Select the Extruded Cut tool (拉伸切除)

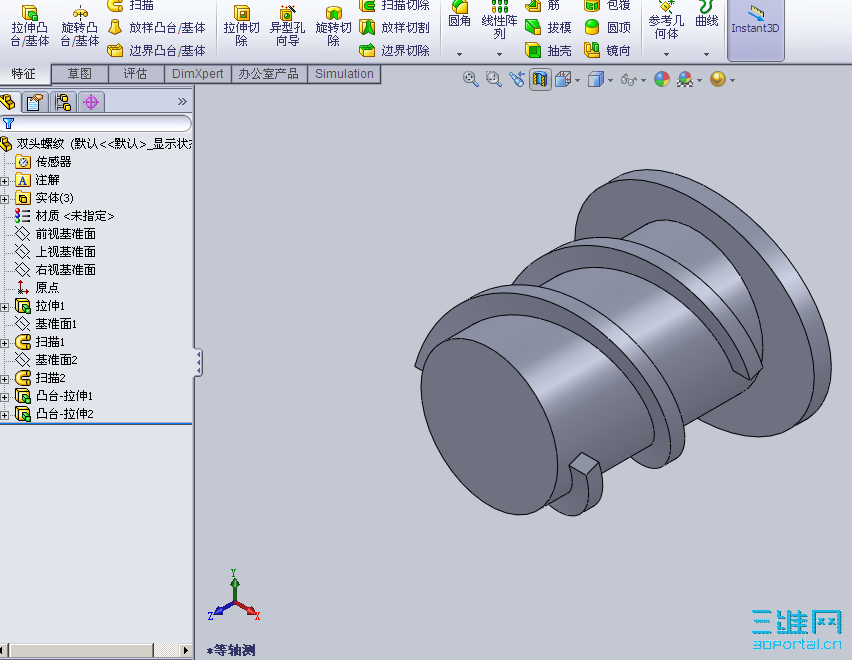tap(242, 26)
